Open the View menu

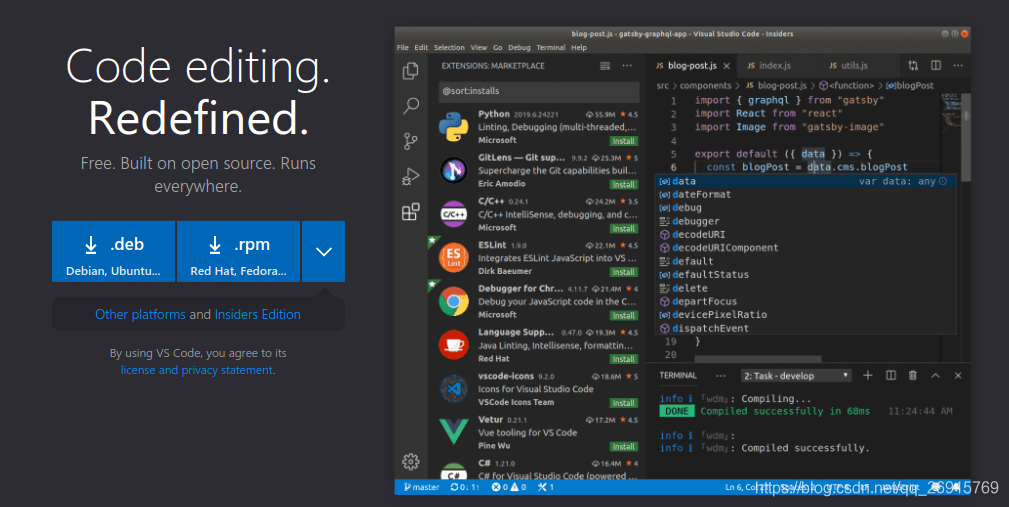pyautogui.click(x=479, y=48)
